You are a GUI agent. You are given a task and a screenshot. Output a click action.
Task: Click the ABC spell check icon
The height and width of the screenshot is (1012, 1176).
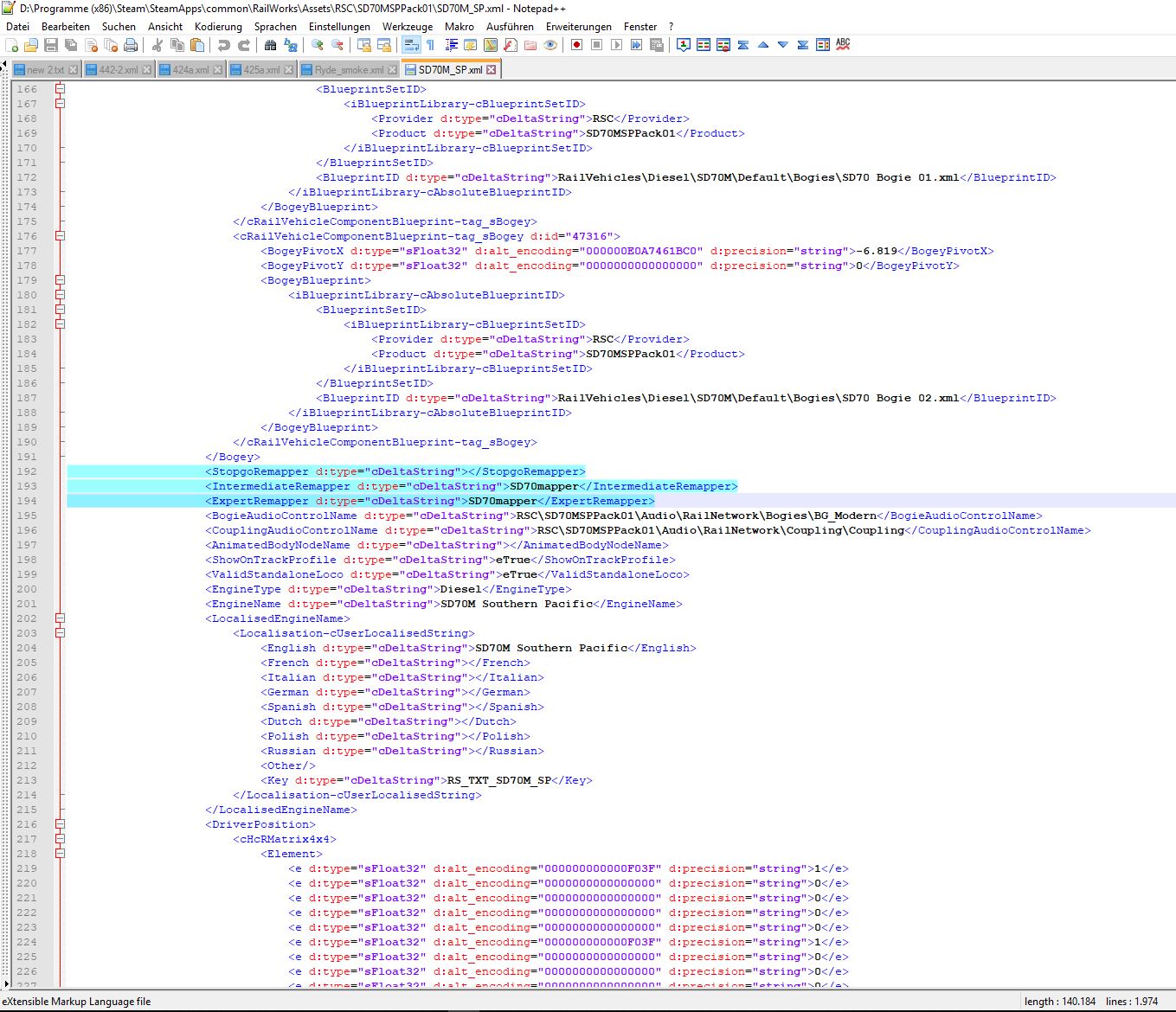tap(843, 44)
